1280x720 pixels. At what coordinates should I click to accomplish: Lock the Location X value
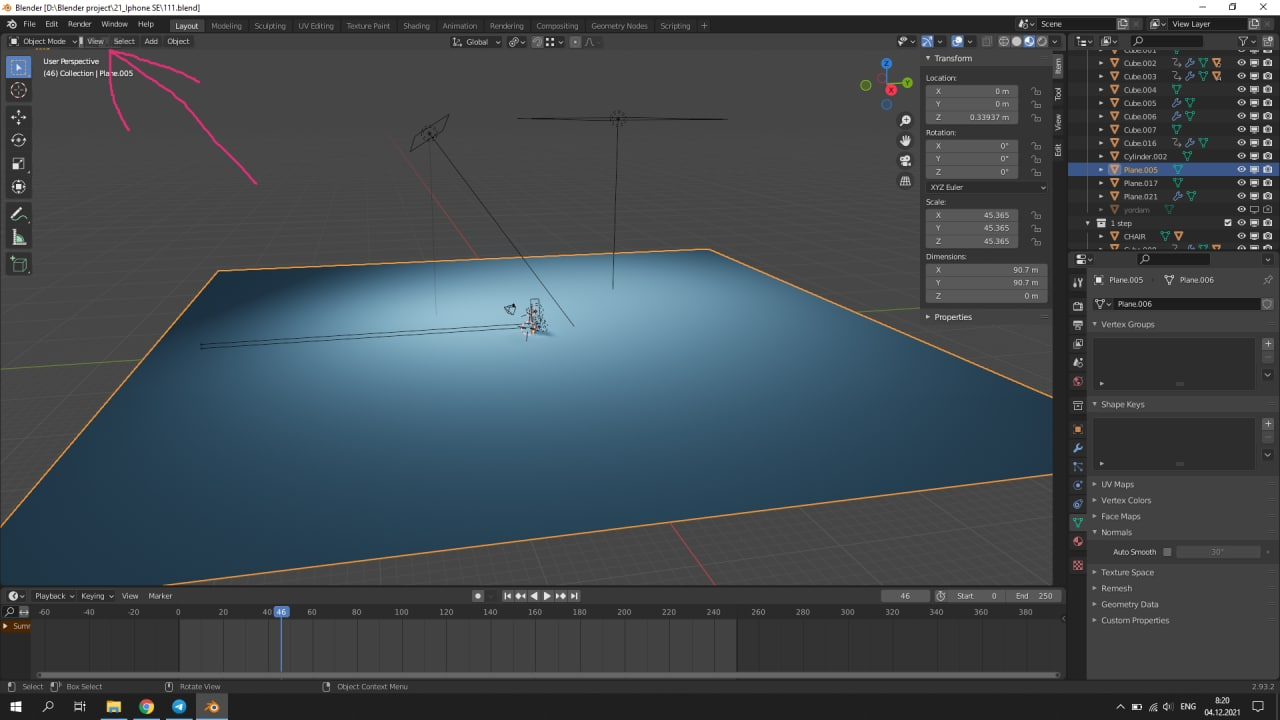[1036, 91]
